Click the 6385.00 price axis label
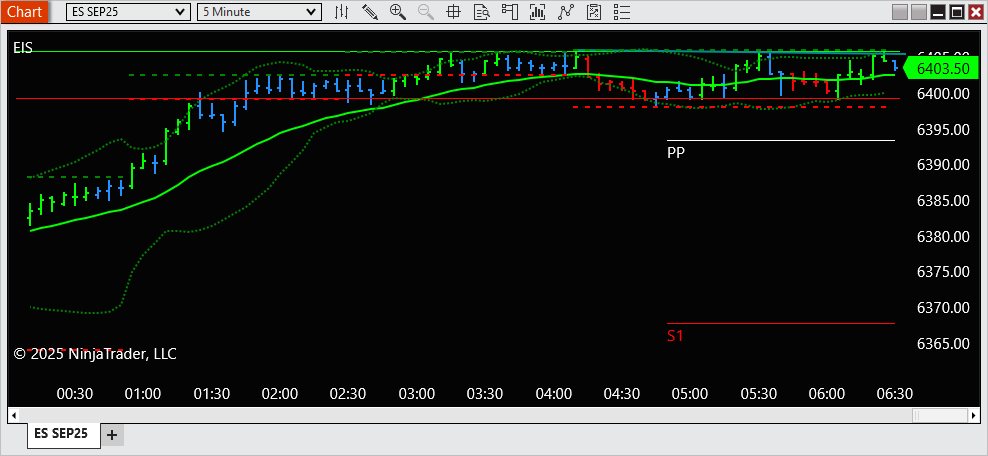This screenshot has width=988, height=456. (x=943, y=201)
